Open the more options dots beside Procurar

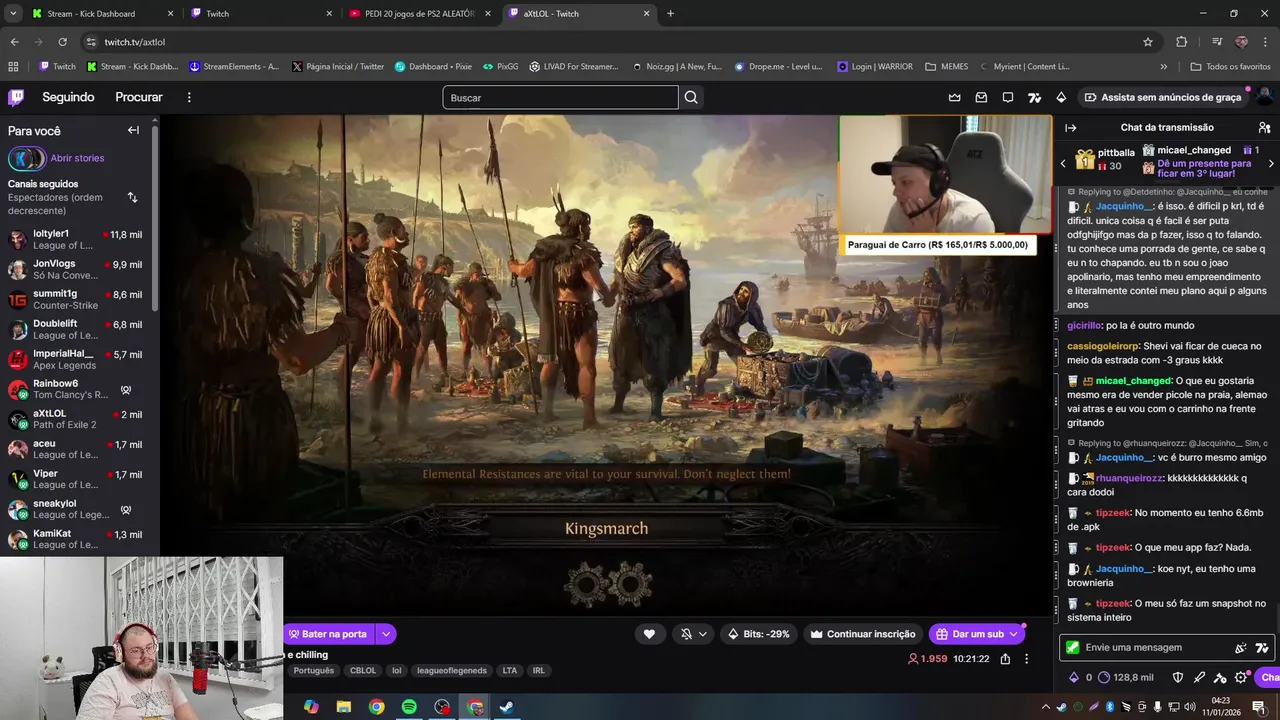[x=189, y=97]
